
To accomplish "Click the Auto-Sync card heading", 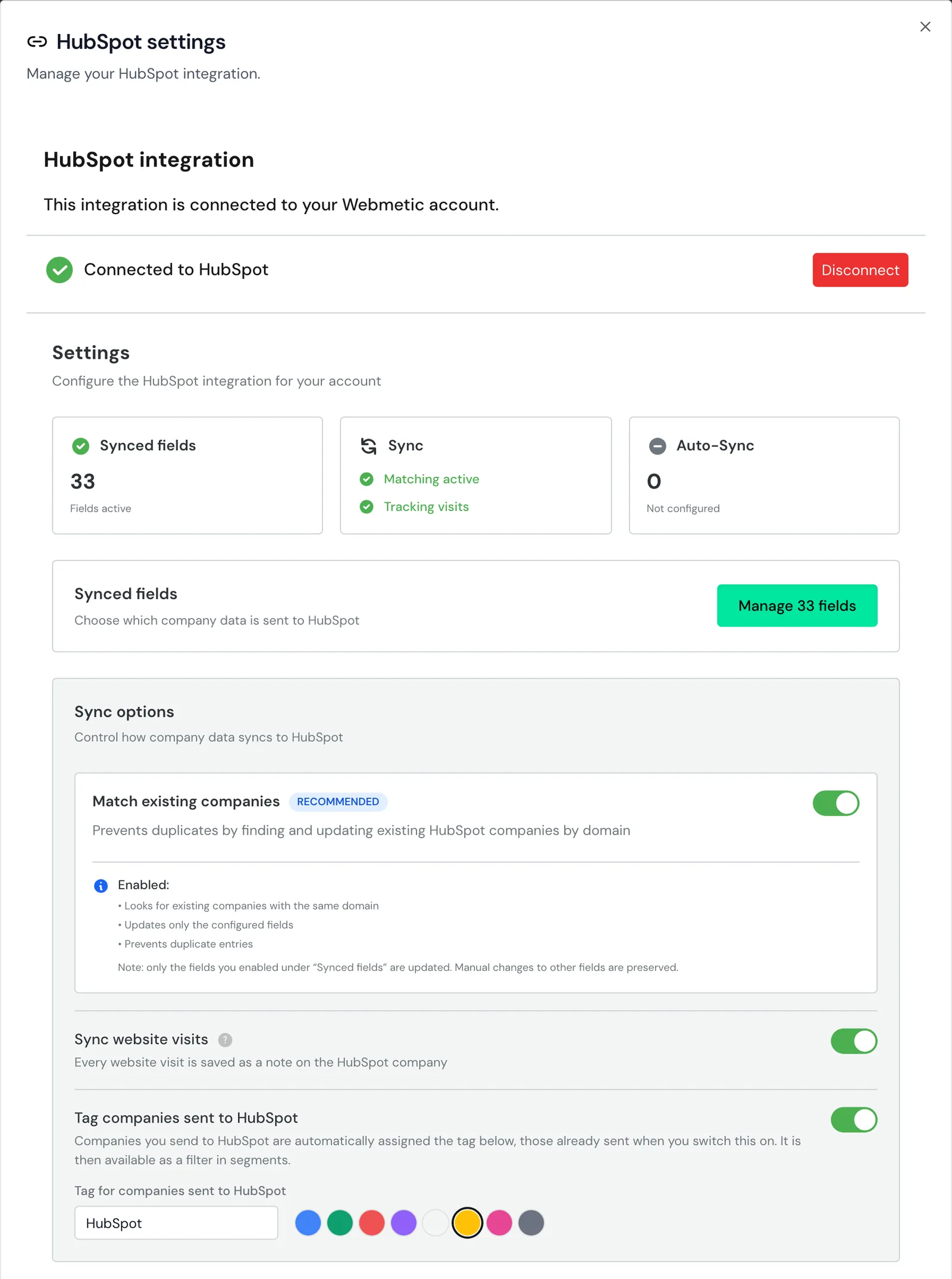I will pyautogui.click(x=715, y=446).
